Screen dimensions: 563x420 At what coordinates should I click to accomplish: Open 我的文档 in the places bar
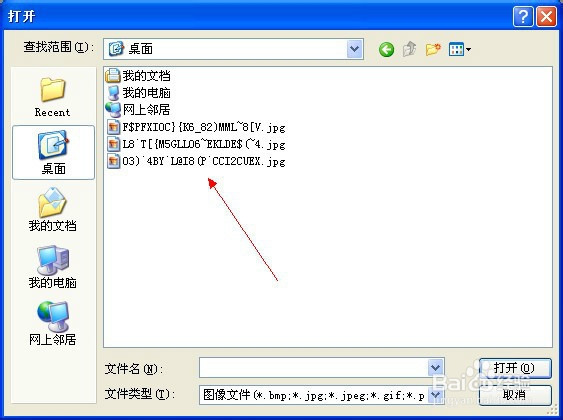click(52, 210)
